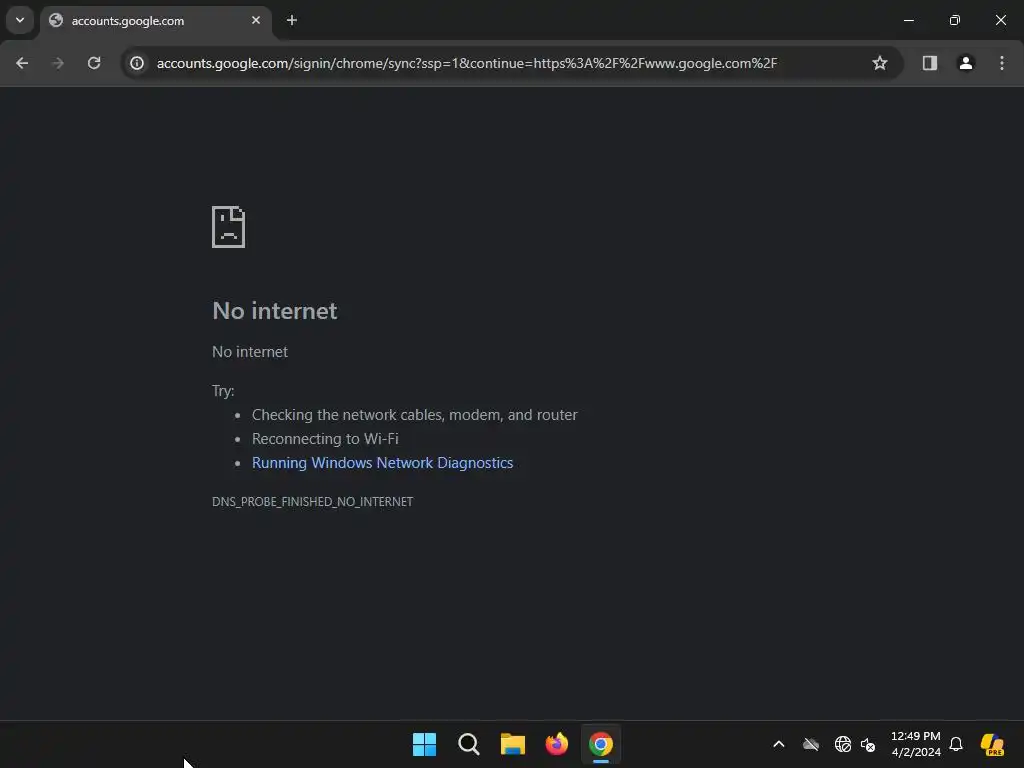Open the clock and date 12:49 PM

pyautogui.click(x=916, y=744)
